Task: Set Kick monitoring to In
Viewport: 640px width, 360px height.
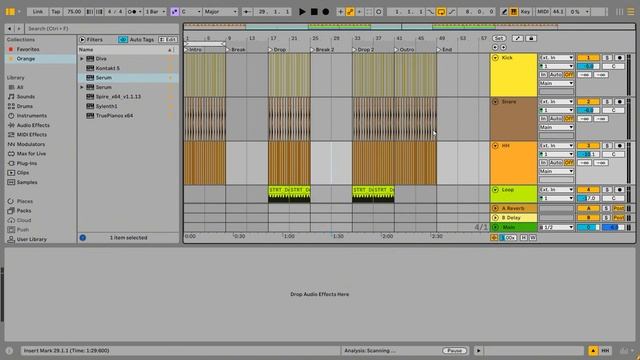Action: 543,75
